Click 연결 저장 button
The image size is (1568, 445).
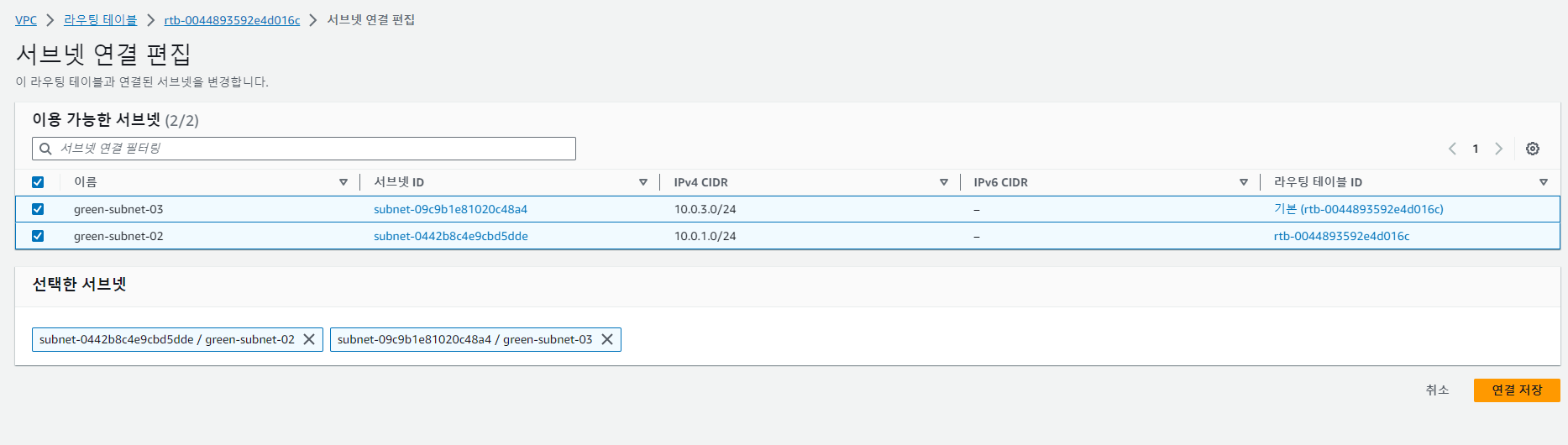click(1517, 390)
